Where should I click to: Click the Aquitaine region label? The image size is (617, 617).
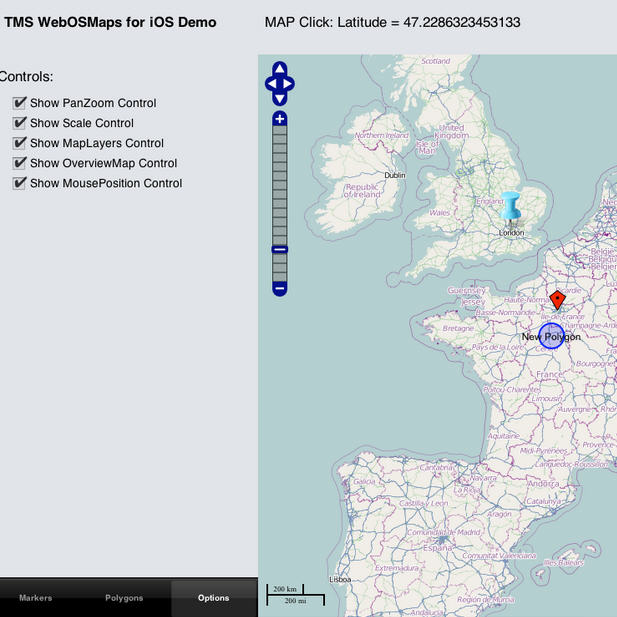click(504, 436)
